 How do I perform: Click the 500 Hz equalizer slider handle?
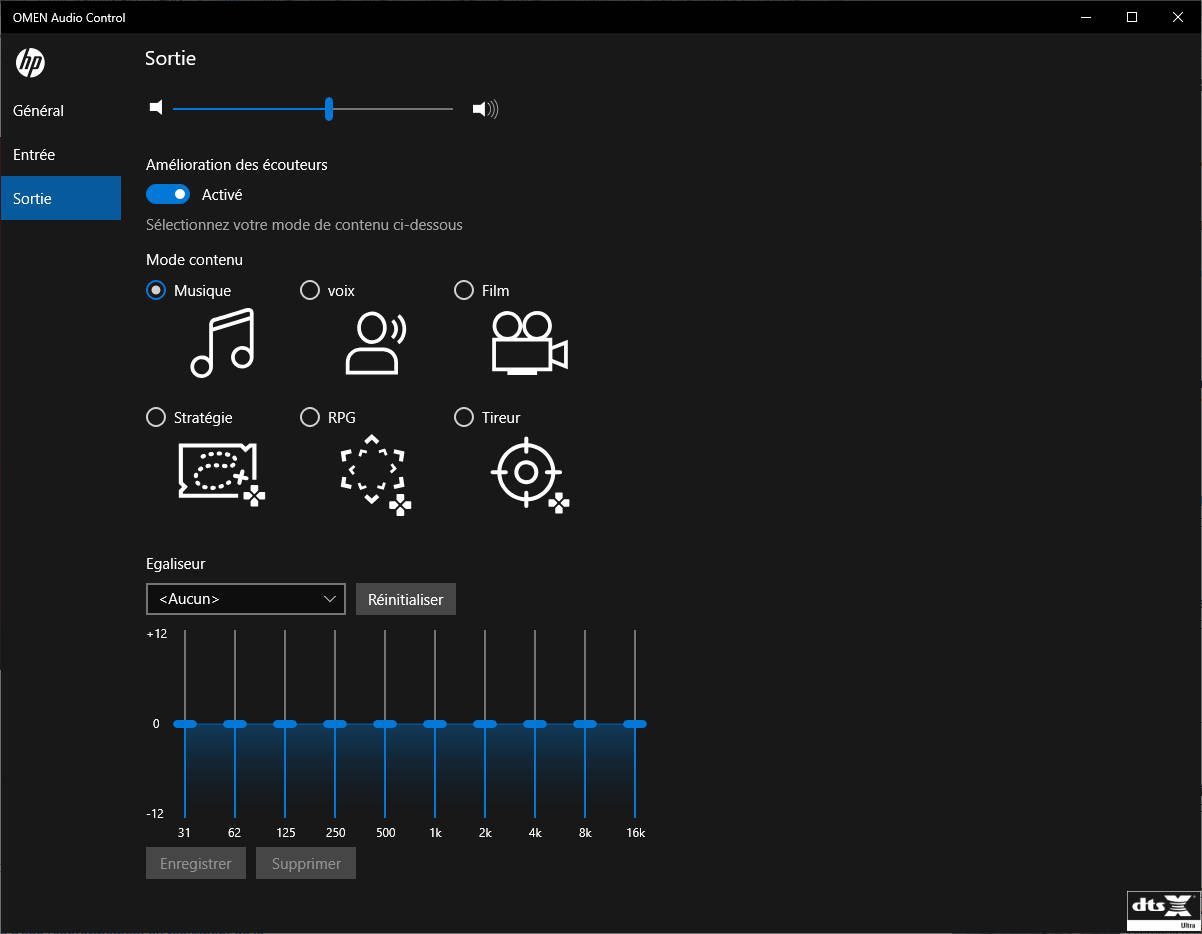pyautogui.click(x=385, y=724)
